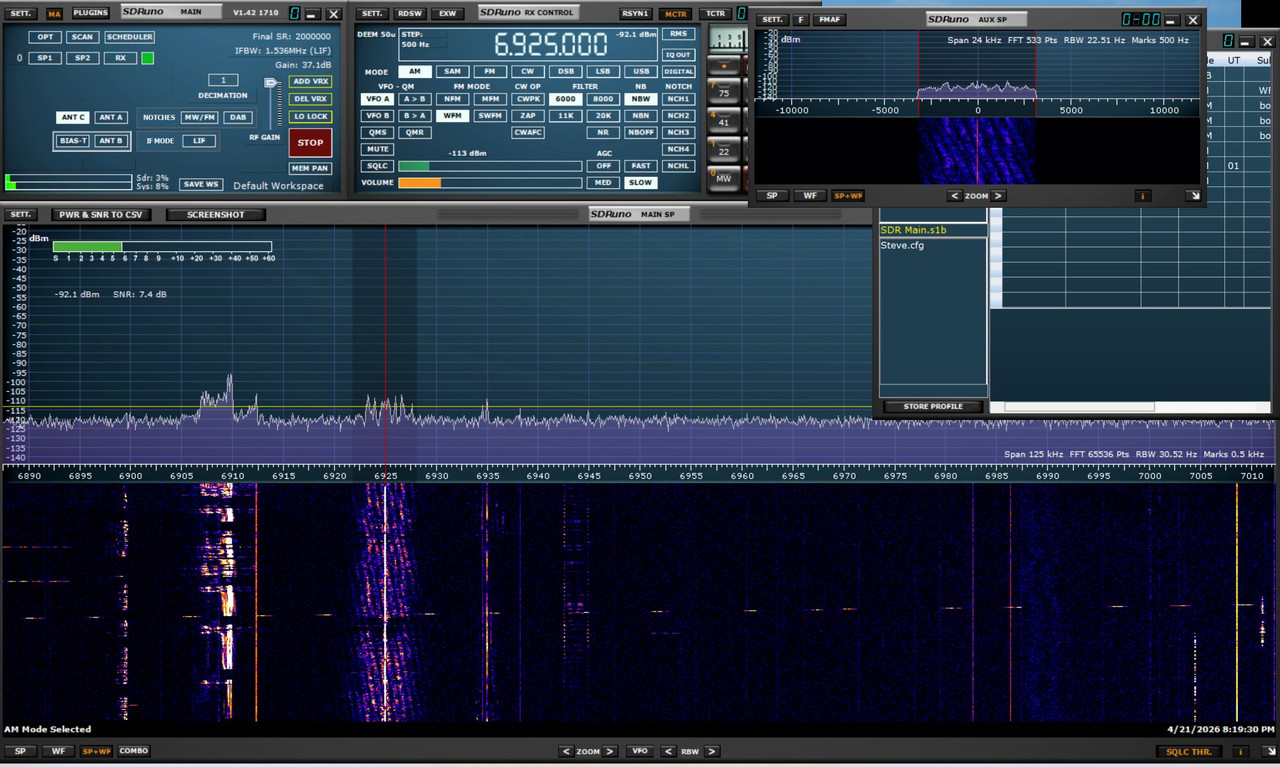Select the 41 band key
Viewport: 1280px width, 767px height.
point(724,122)
